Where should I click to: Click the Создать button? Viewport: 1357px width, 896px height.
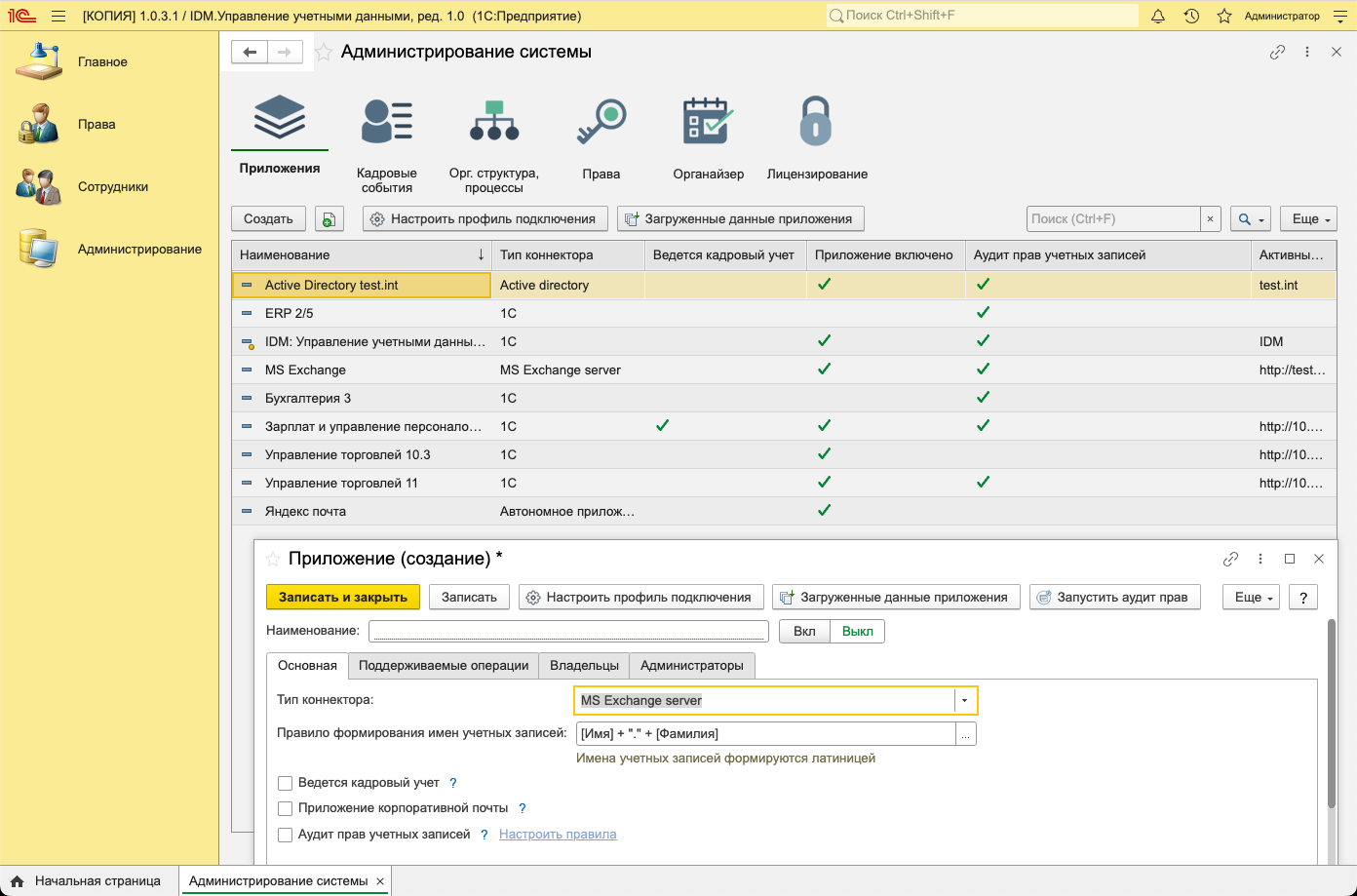point(268,219)
